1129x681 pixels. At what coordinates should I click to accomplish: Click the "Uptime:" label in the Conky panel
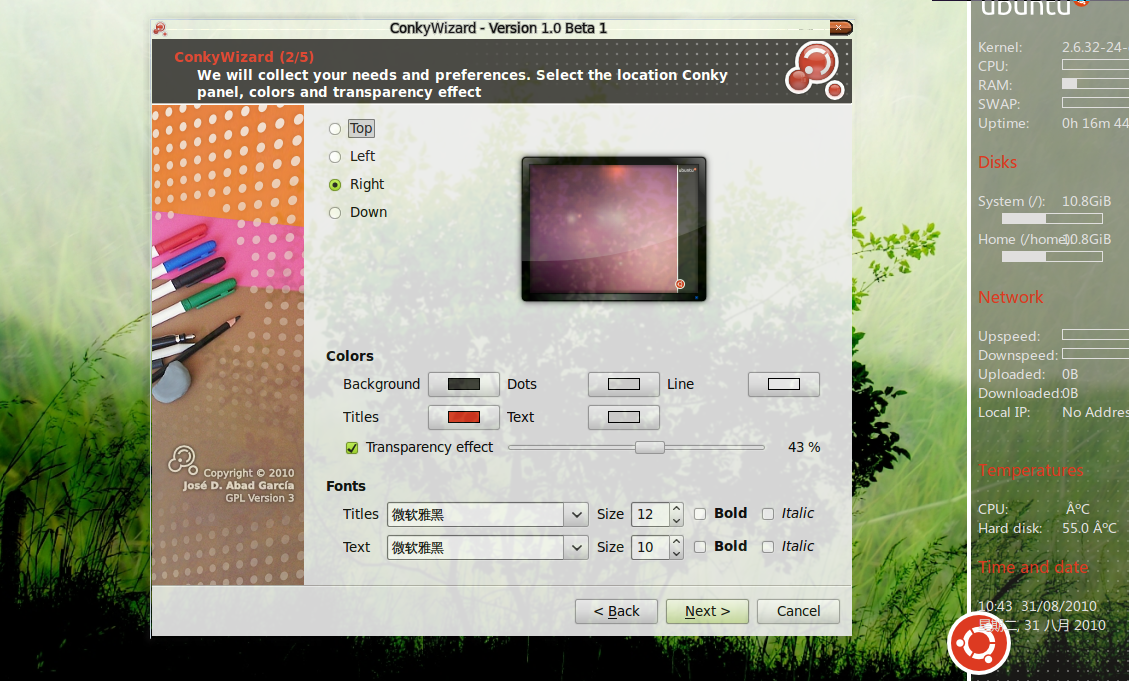1004,124
